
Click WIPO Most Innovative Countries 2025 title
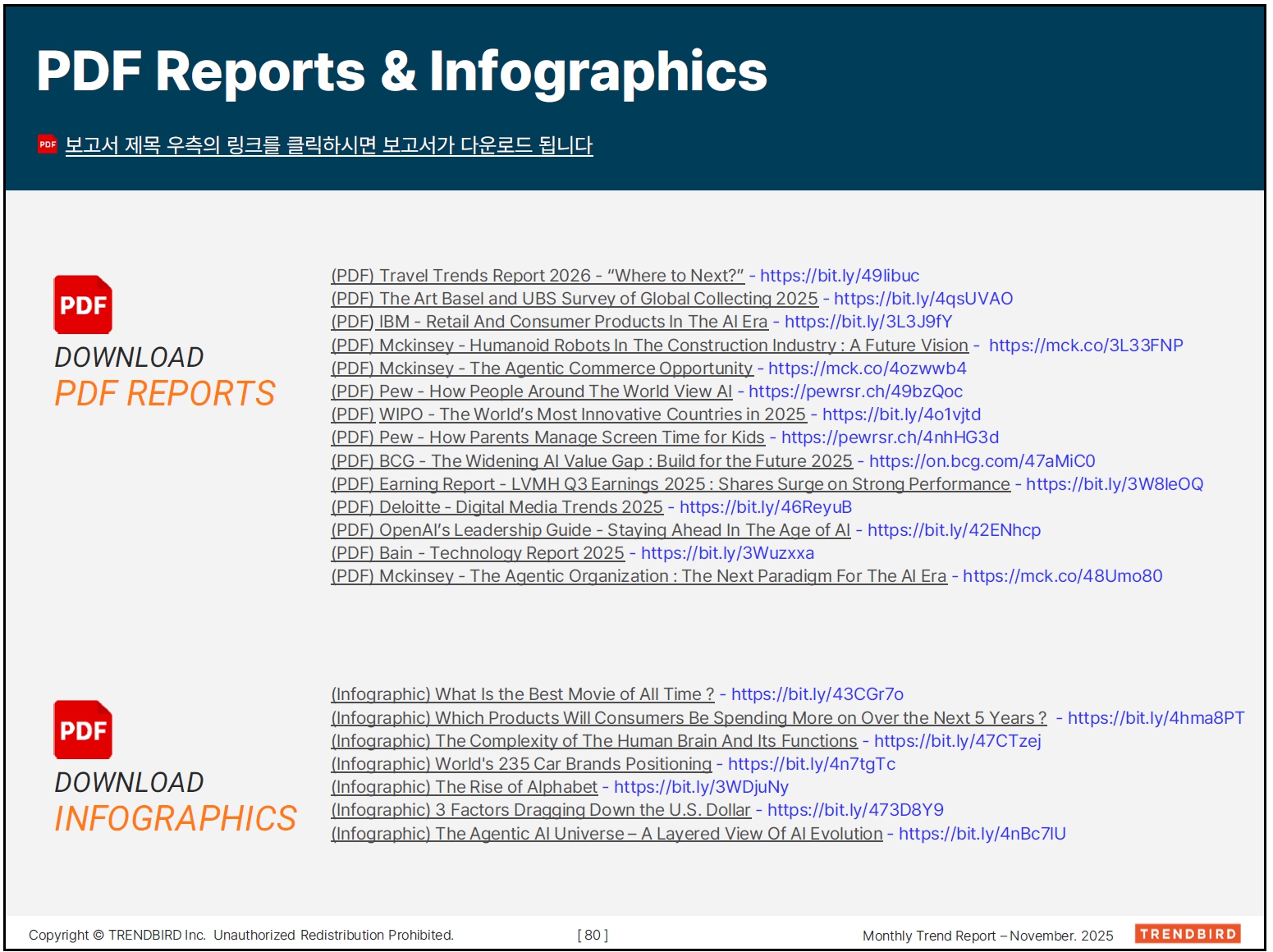point(568,414)
